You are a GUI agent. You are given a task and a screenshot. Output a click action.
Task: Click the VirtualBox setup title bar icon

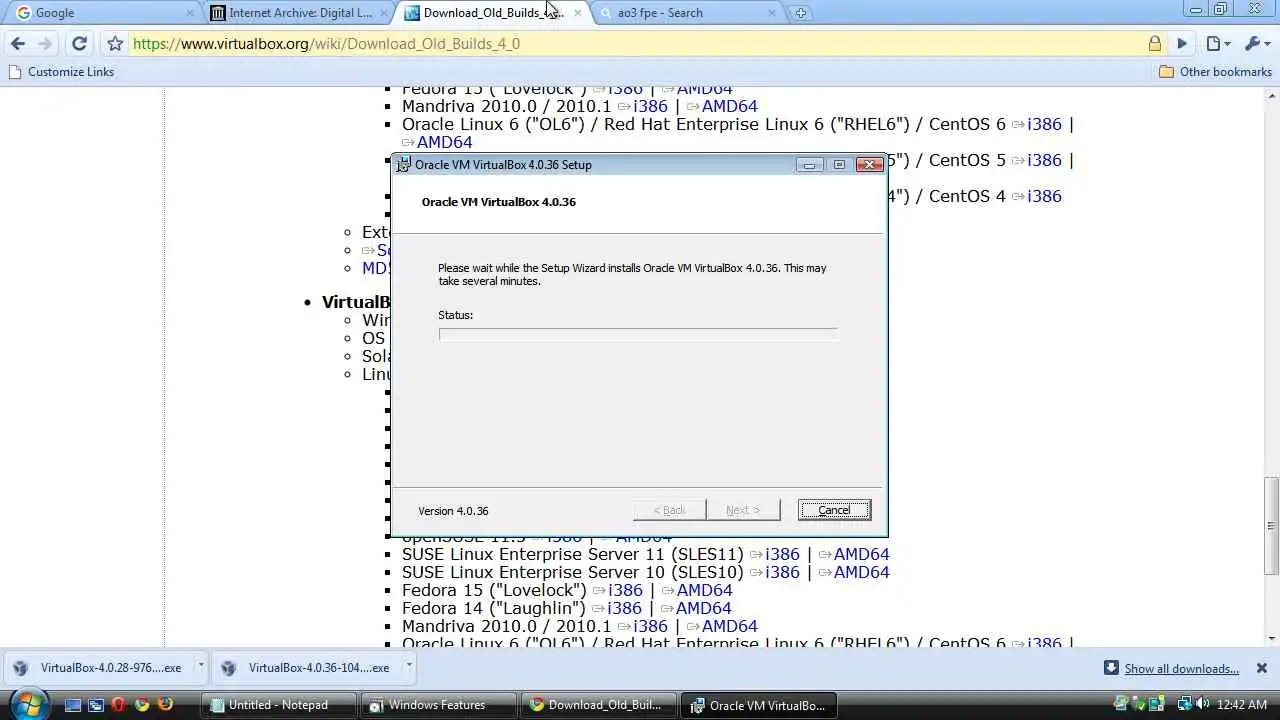pos(404,165)
